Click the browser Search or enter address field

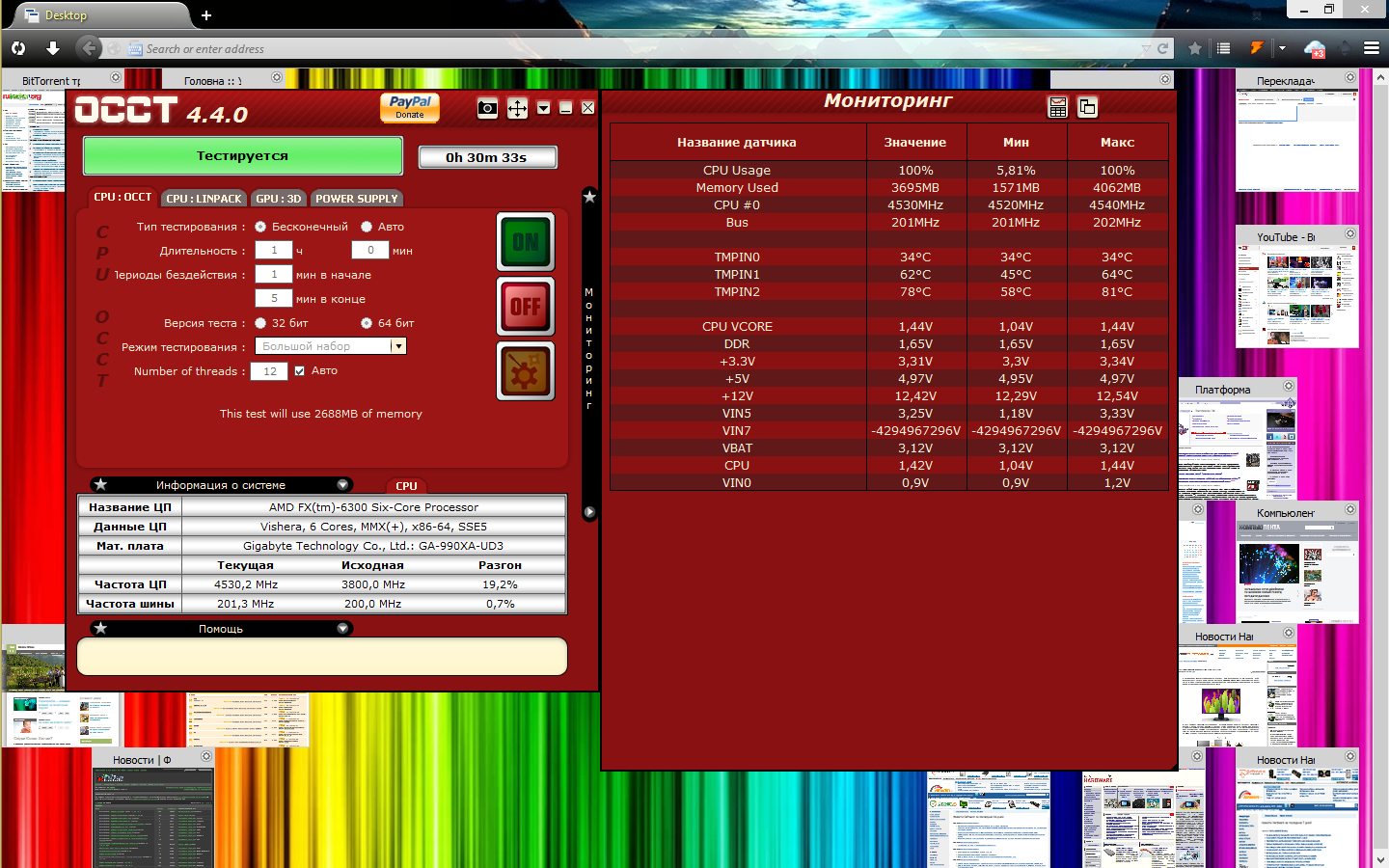pyautogui.click(x=637, y=49)
